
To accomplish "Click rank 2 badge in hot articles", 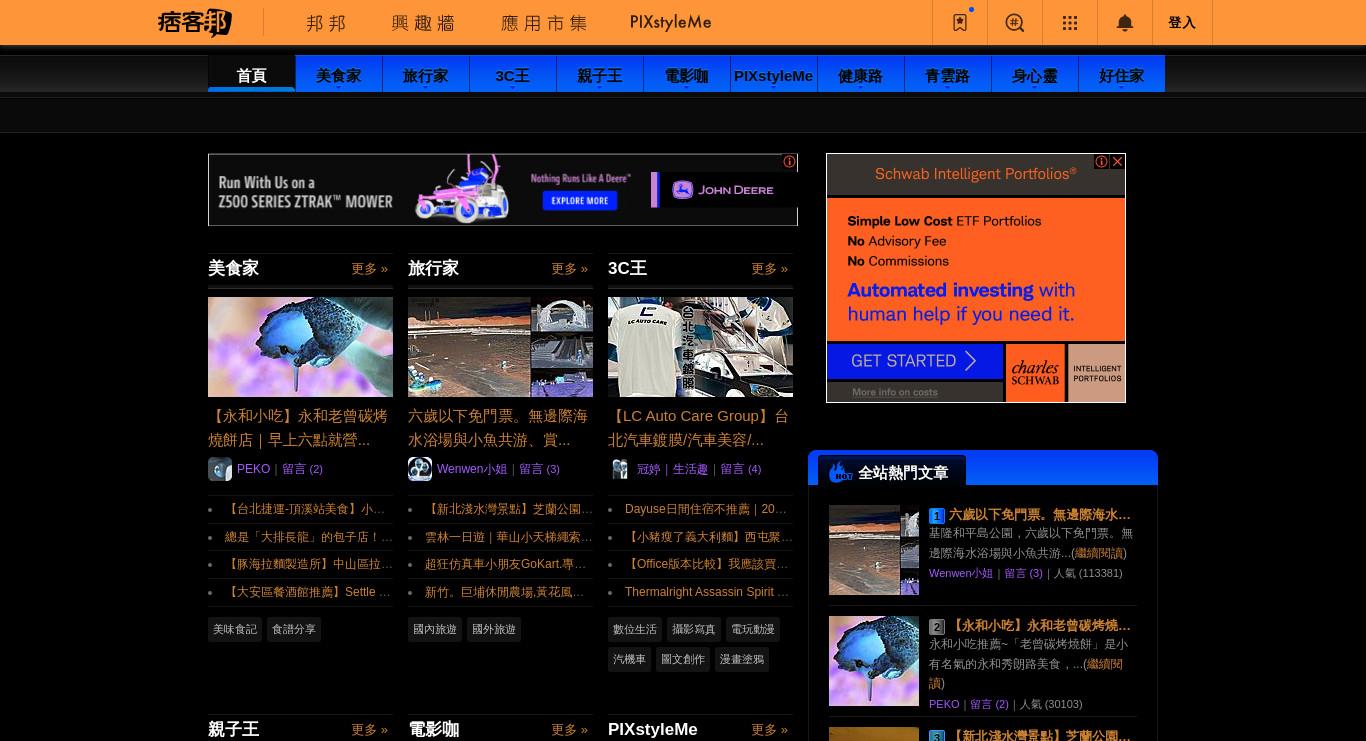I will pos(936,627).
